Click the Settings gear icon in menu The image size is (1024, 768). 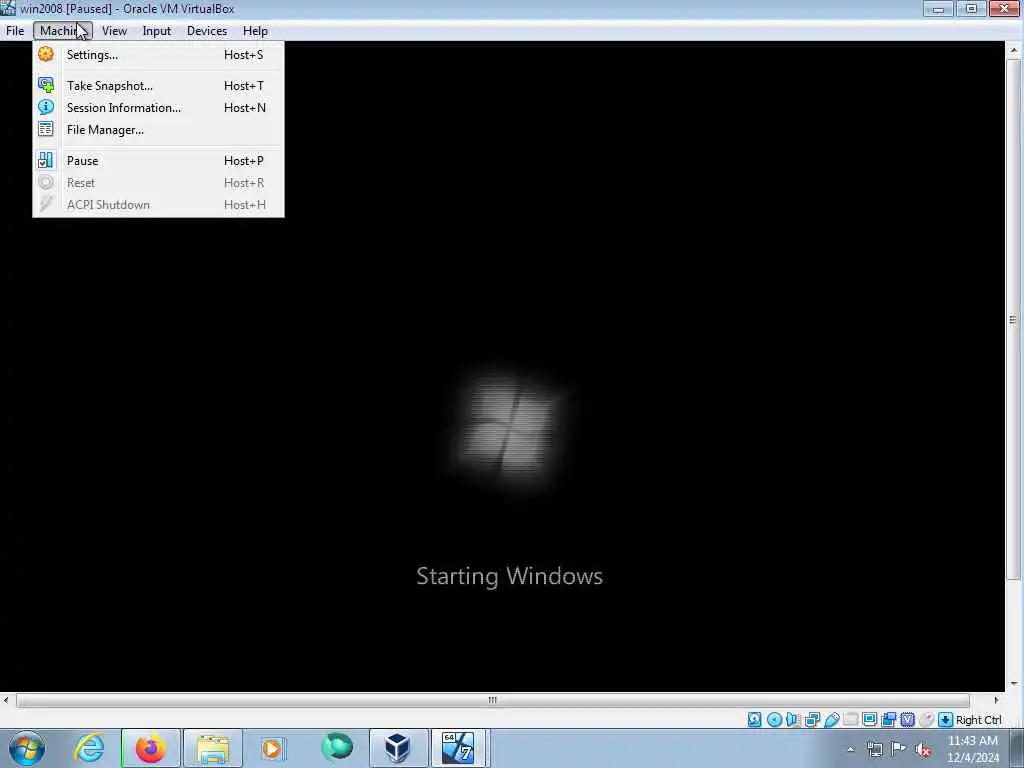coord(46,54)
